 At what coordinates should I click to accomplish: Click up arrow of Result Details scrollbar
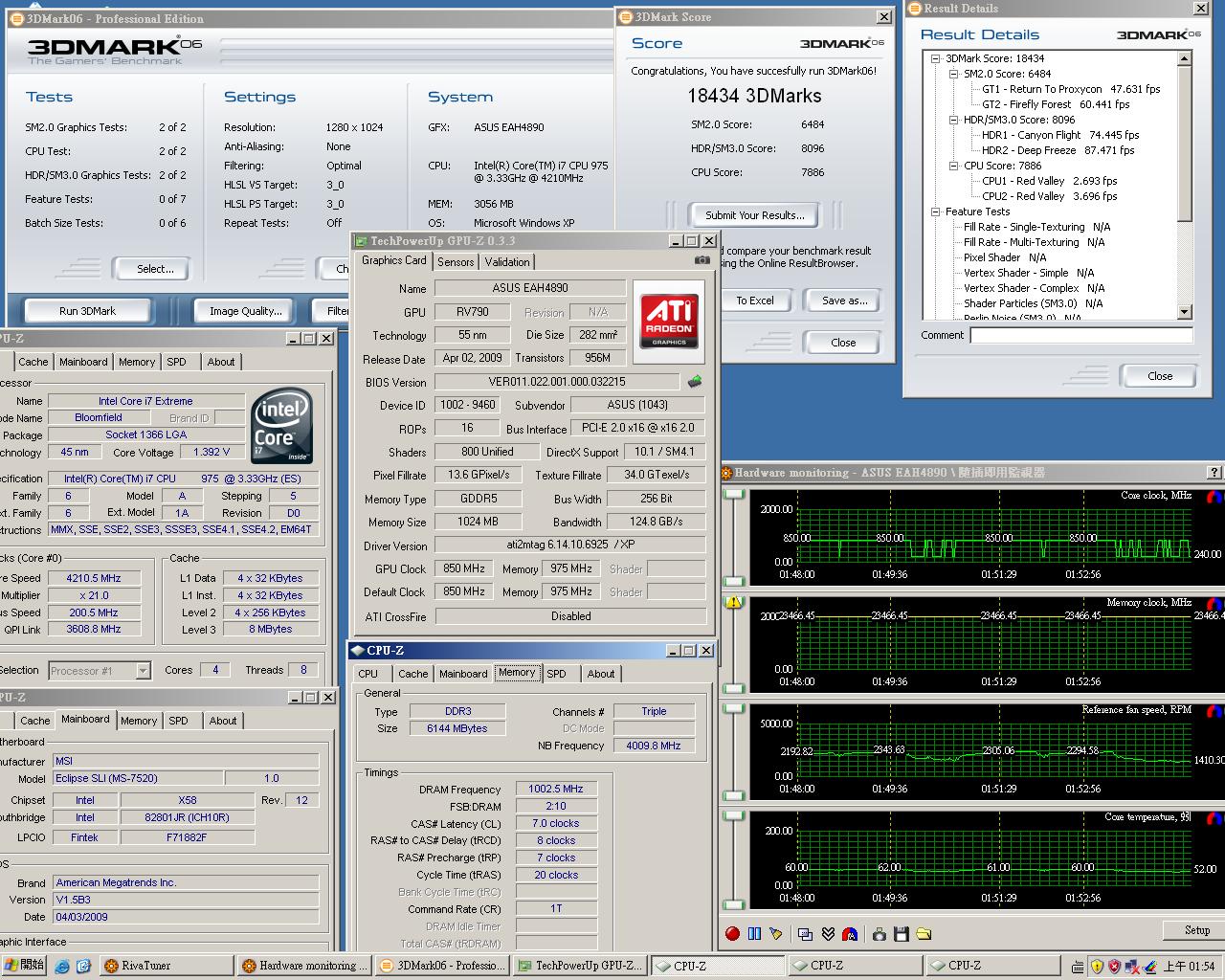[1185, 59]
